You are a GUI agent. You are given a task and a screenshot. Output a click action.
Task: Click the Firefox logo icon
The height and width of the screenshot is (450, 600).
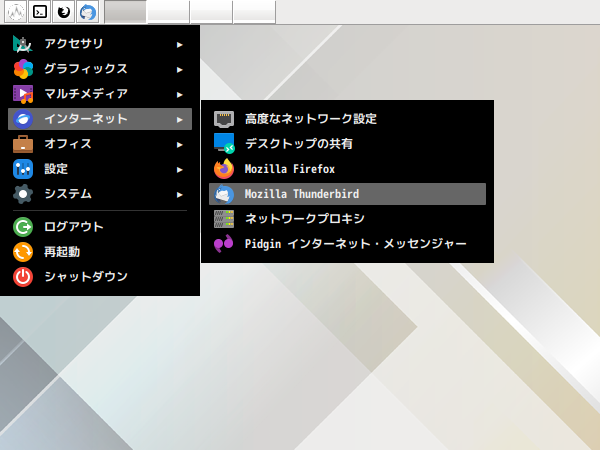click(x=224, y=169)
